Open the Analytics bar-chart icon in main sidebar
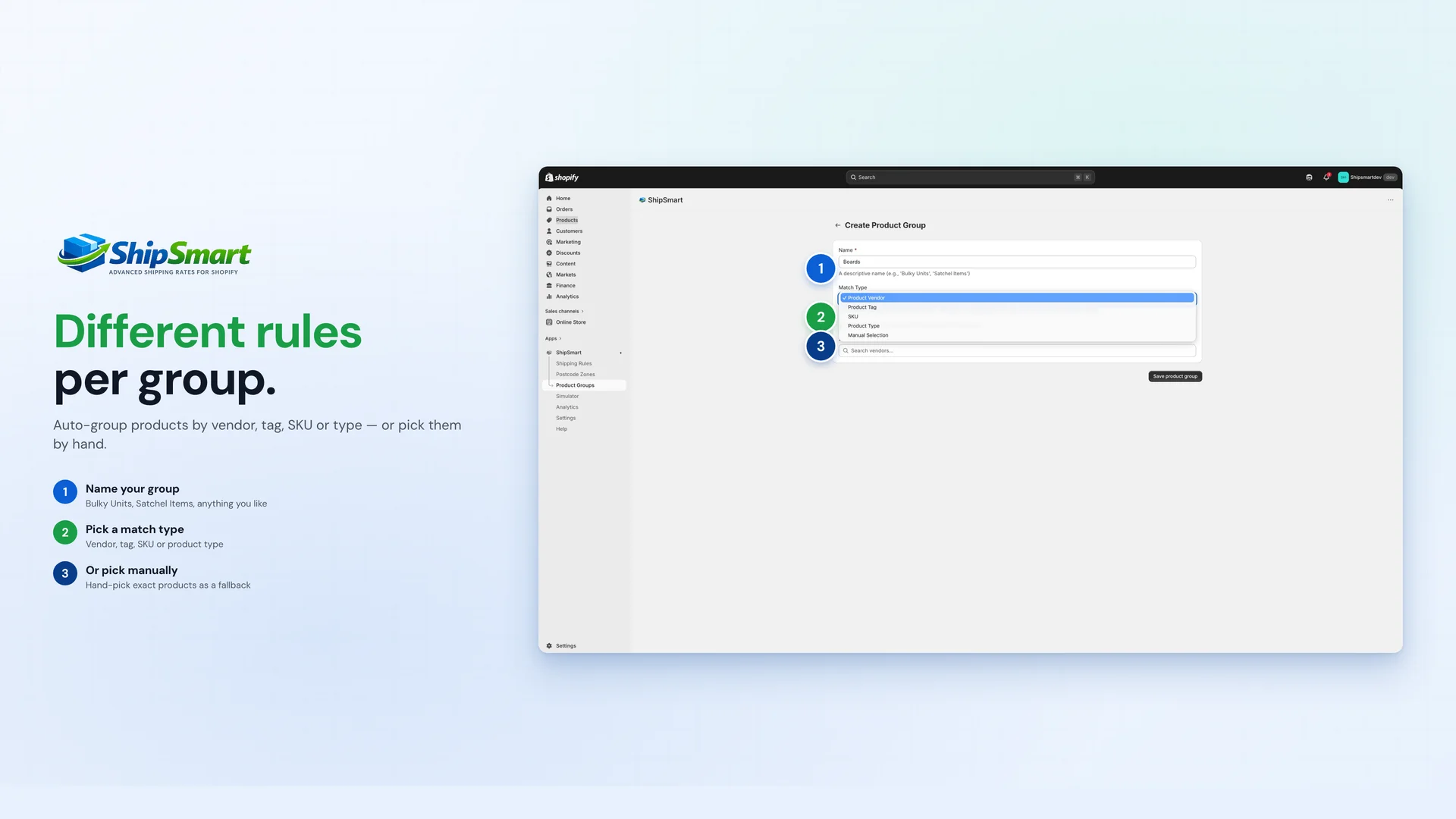 [549, 297]
